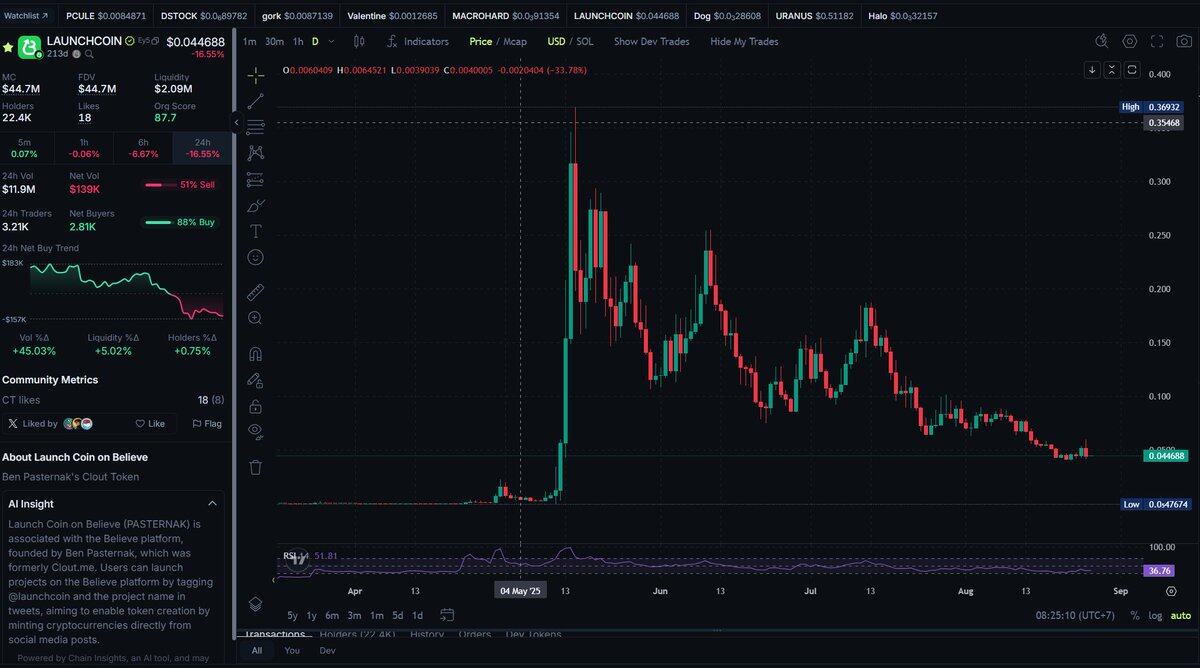
Task: Set chart range to 5y
Action: (x=292, y=615)
